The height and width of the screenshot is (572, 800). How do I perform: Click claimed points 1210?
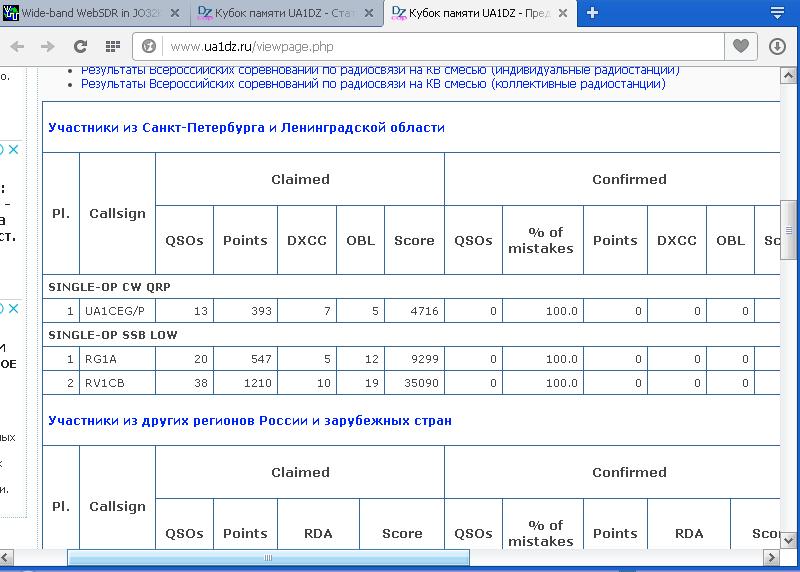(258, 383)
